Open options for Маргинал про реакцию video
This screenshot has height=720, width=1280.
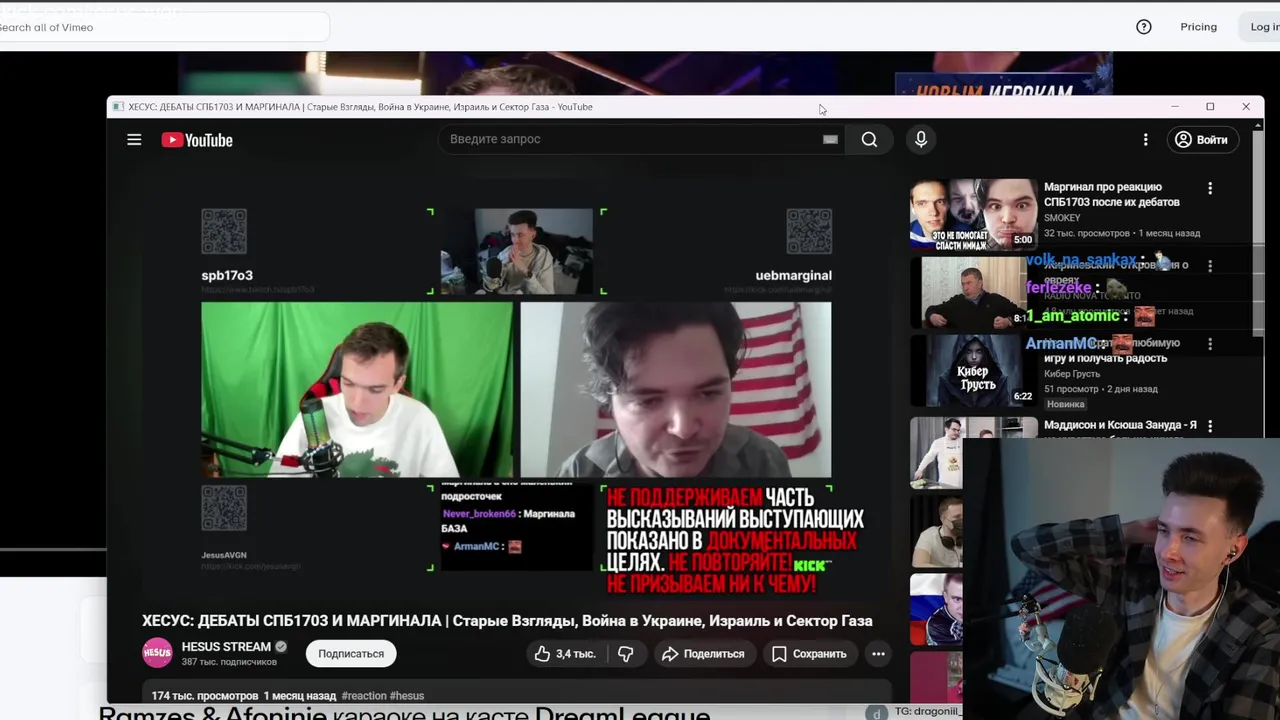click(1210, 188)
